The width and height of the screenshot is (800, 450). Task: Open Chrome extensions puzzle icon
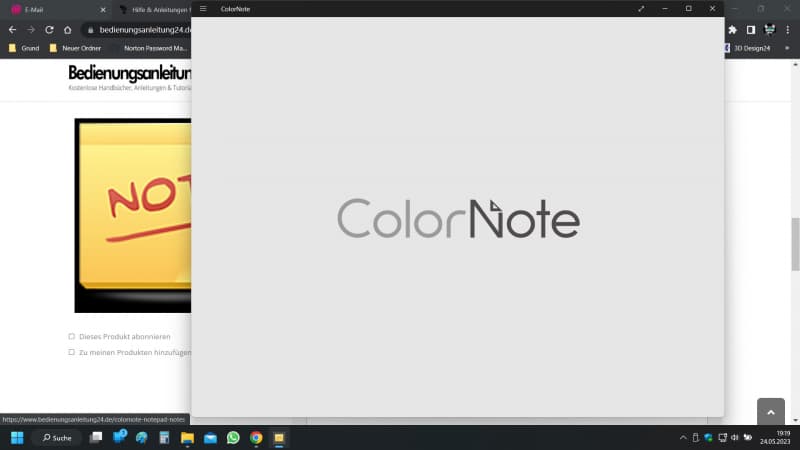[733, 30]
